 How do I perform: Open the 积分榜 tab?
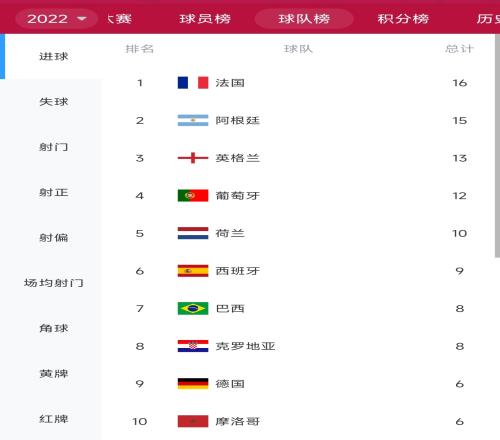coord(403,19)
